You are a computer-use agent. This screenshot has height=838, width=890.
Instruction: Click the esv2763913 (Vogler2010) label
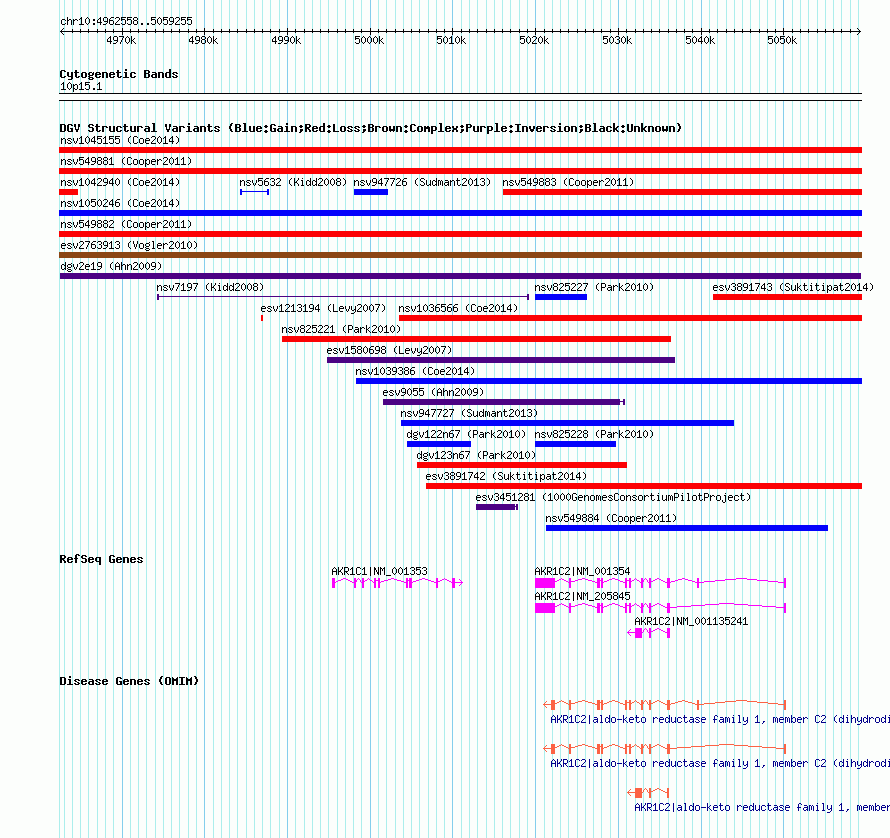[129, 245]
